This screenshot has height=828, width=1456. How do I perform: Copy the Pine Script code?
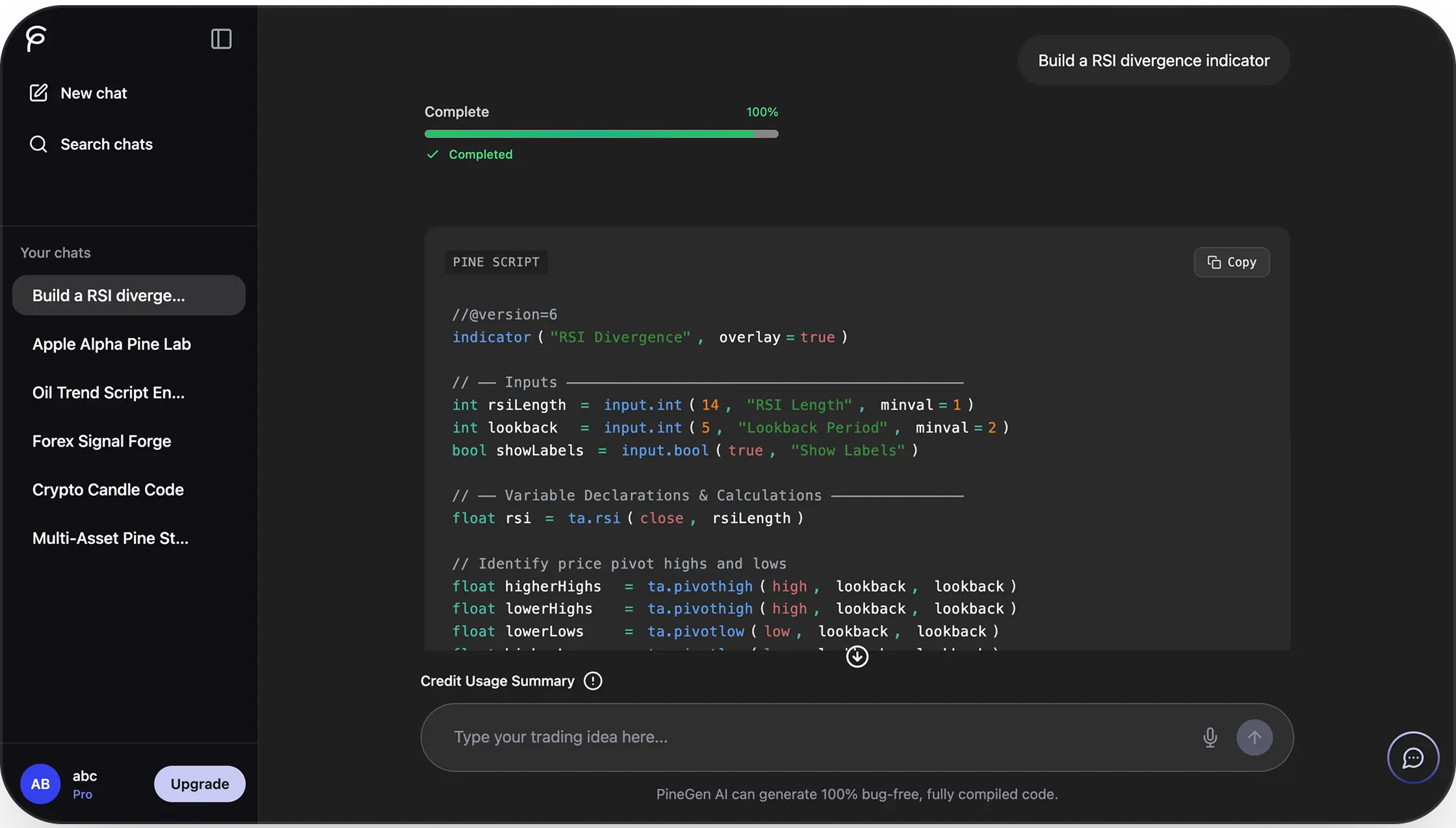coord(1231,262)
